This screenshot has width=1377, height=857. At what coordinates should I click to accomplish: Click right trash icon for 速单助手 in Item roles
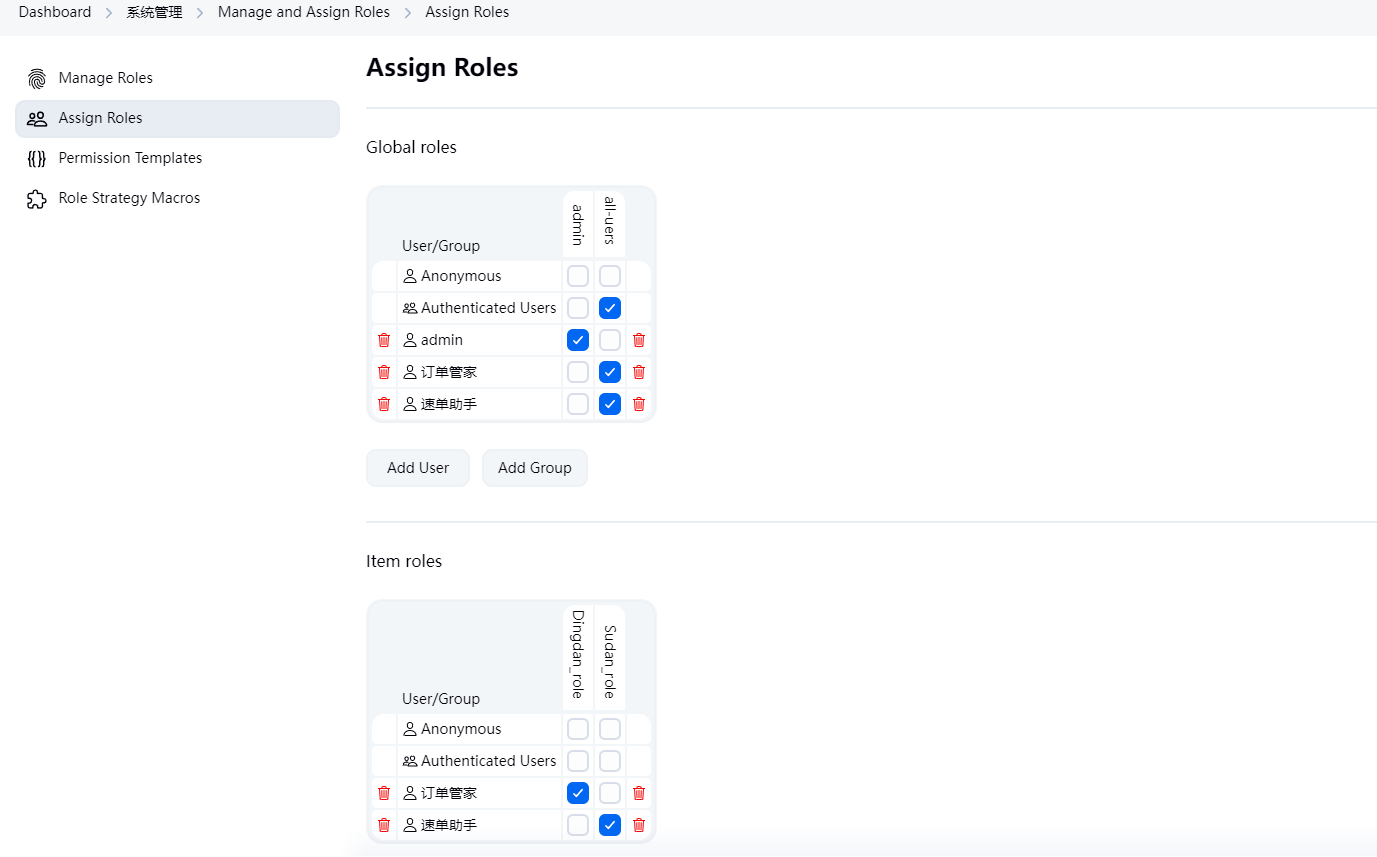click(639, 825)
